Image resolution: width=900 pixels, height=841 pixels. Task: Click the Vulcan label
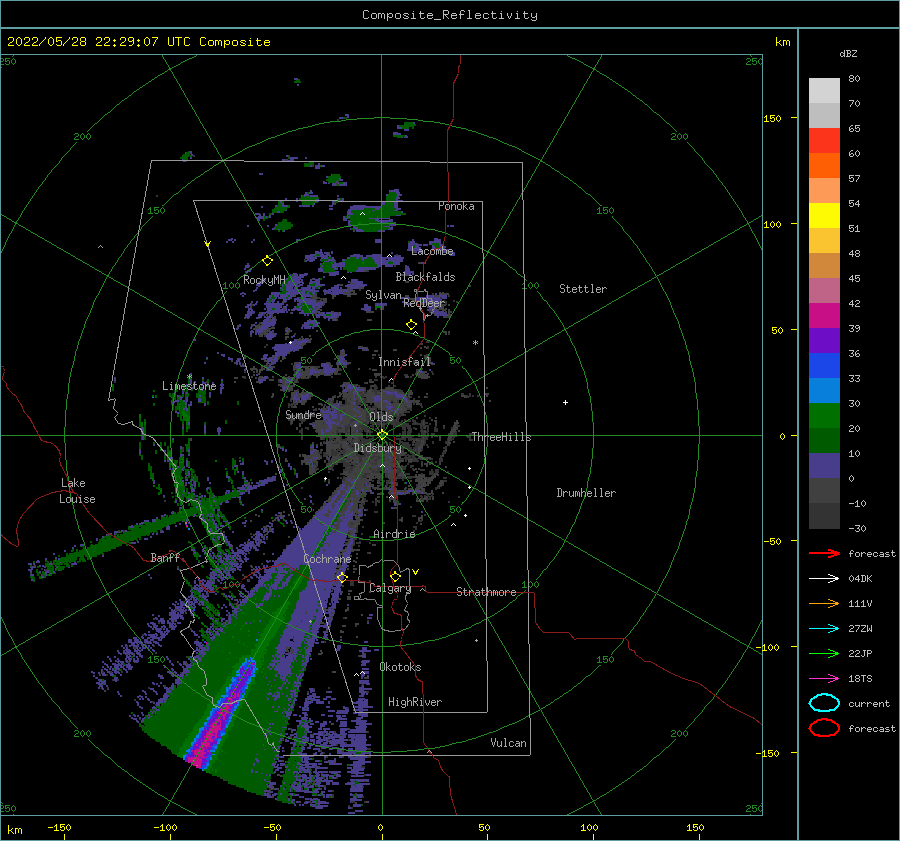[x=508, y=743]
